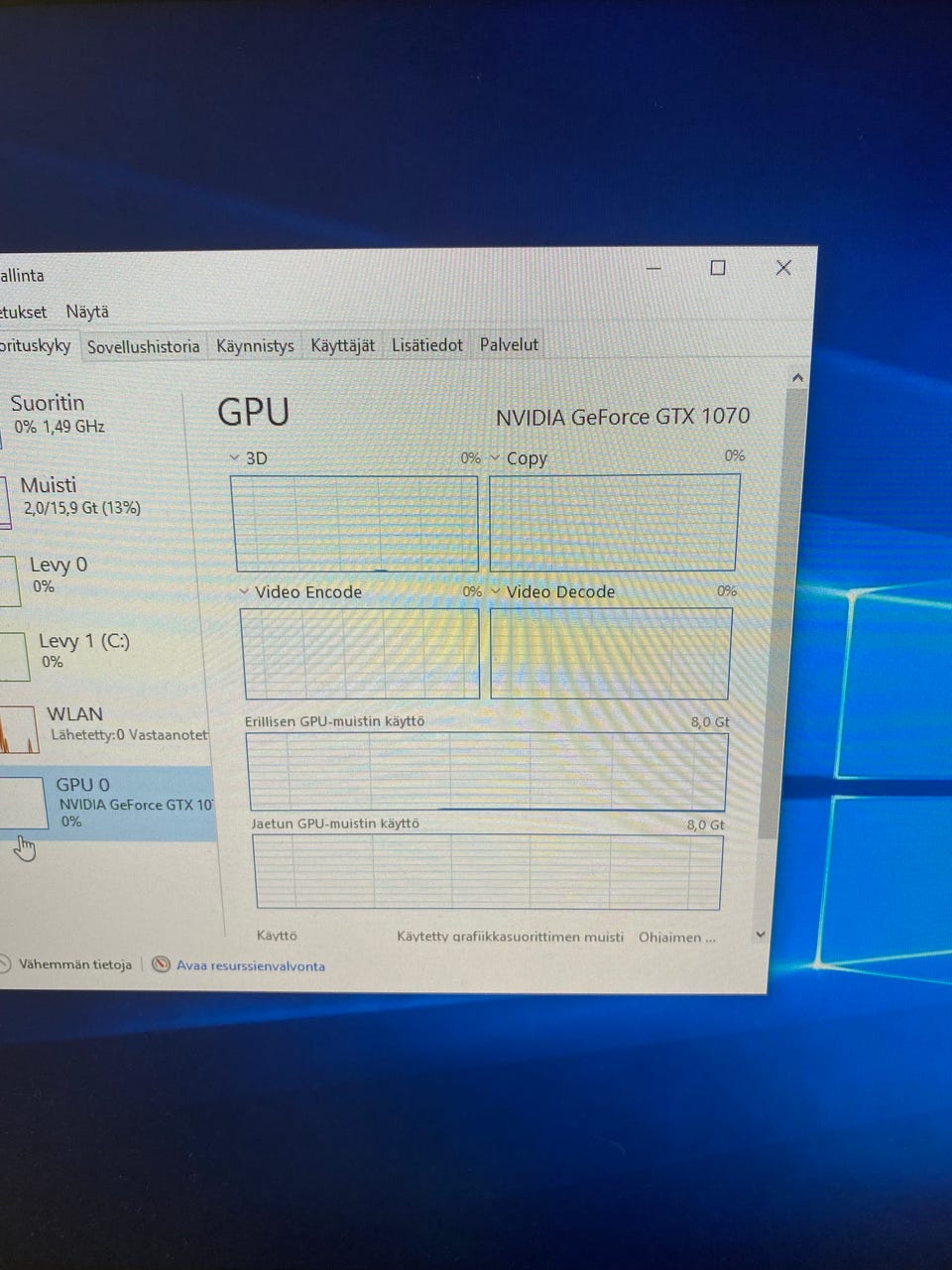Image resolution: width=952 pixels, height=1270 pixels.
Task: Click the Muisti mini graph thumbnail
Action: coord(5,502)
